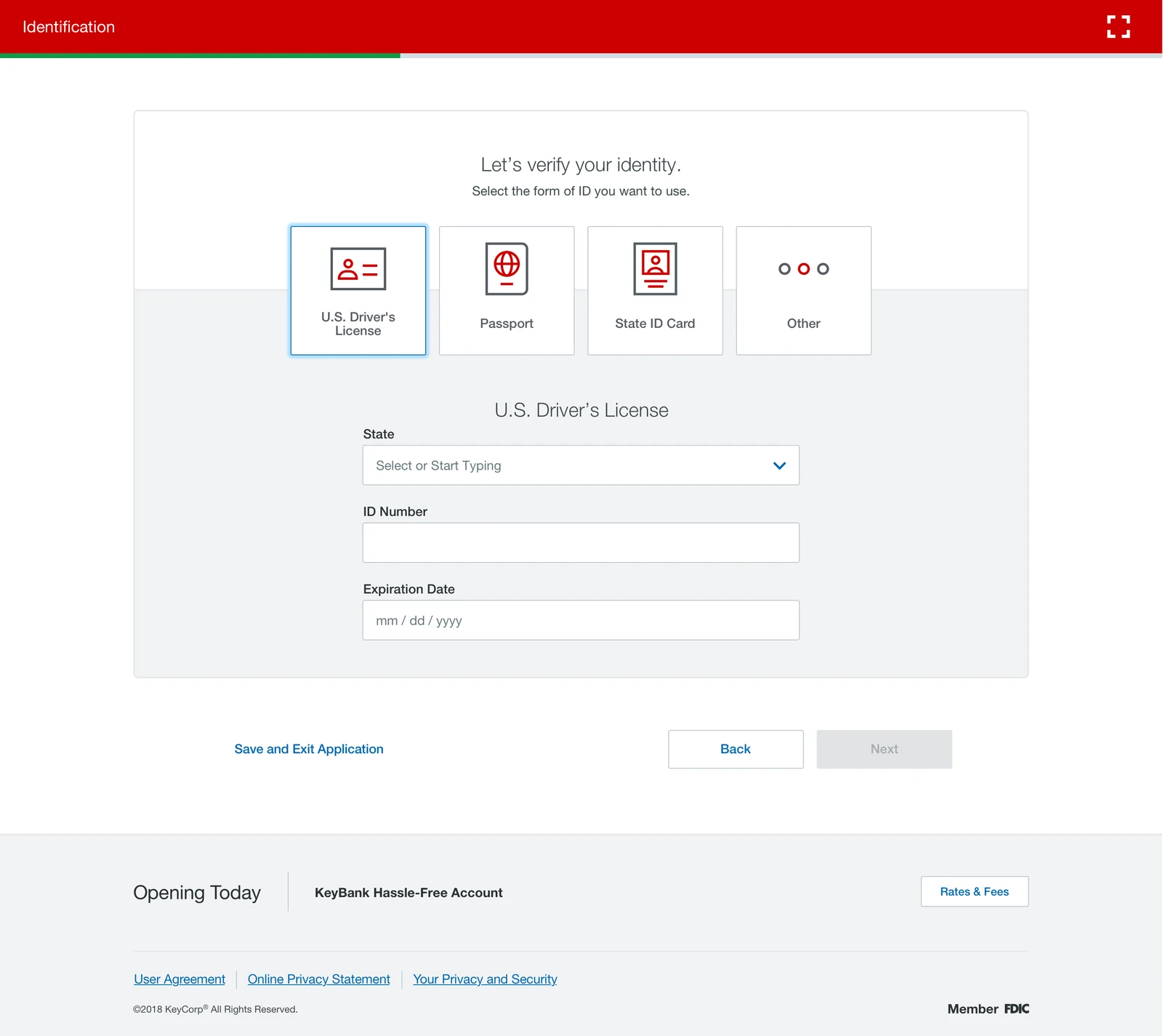Click the Opening Today footer heading

(x=197, y=893)
